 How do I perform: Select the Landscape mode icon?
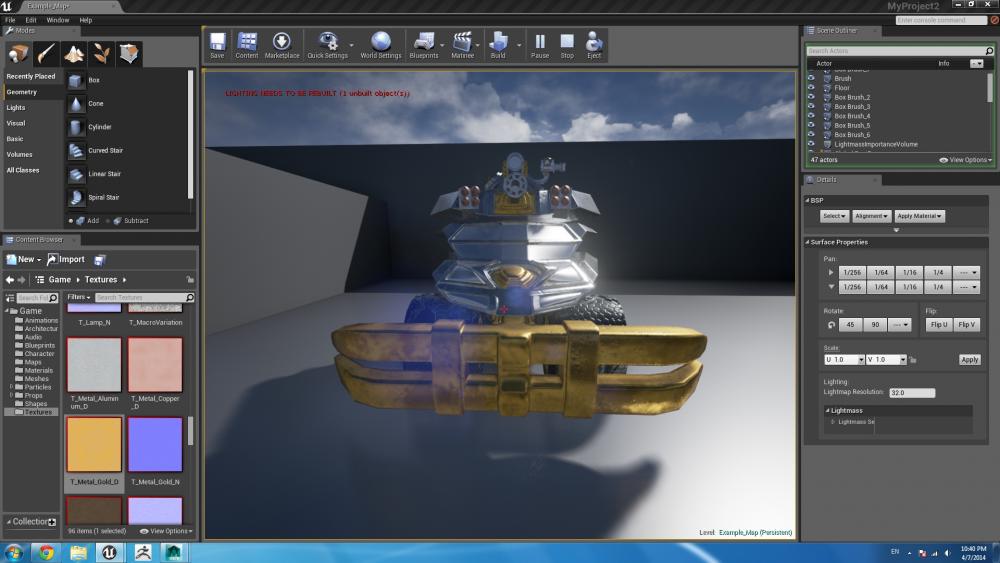tap(74, 54)
